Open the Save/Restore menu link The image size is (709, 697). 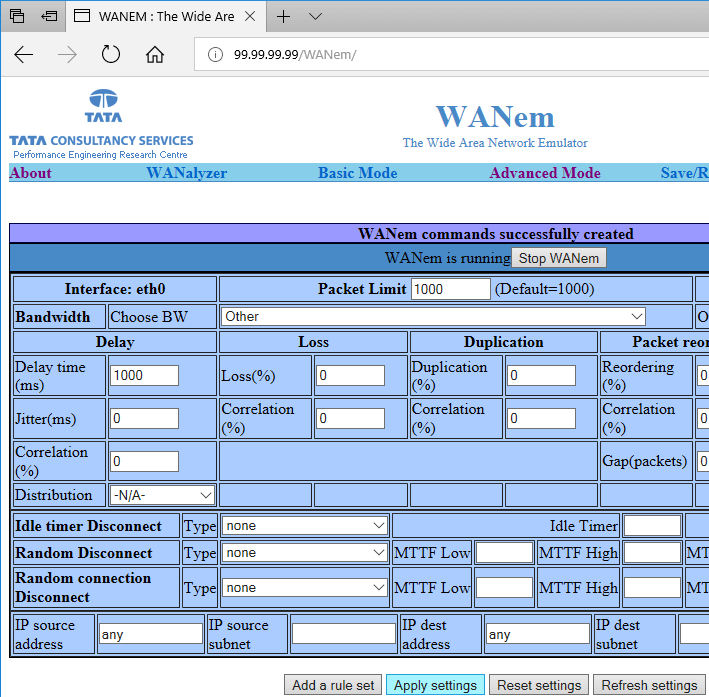pos(685,173)
